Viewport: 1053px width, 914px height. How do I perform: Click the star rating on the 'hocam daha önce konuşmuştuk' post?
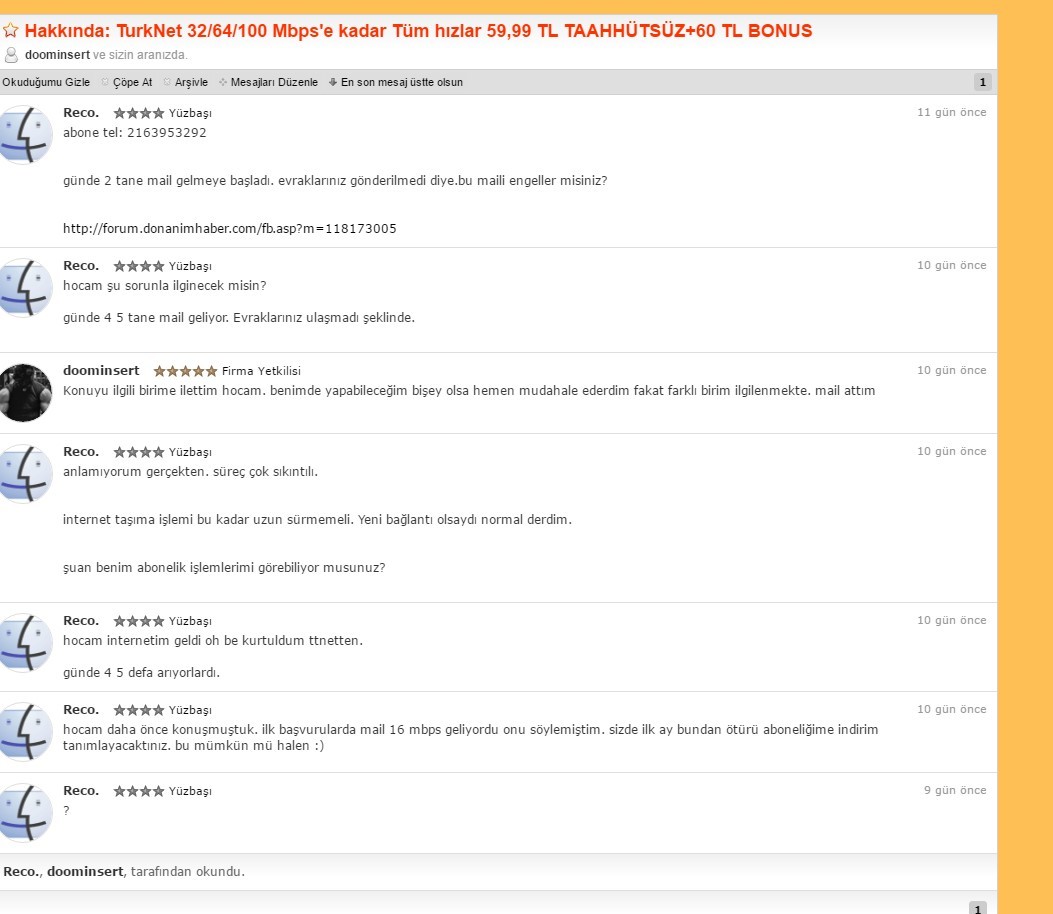(138, 710)
